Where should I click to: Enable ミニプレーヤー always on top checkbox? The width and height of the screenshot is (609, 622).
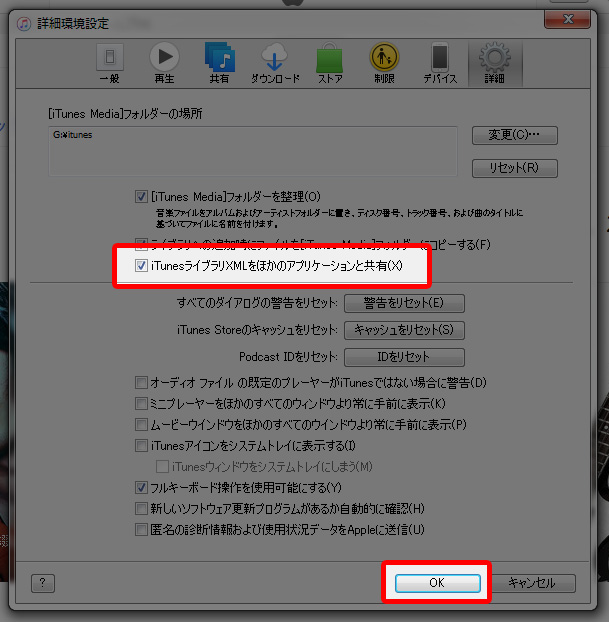point(141,404)
